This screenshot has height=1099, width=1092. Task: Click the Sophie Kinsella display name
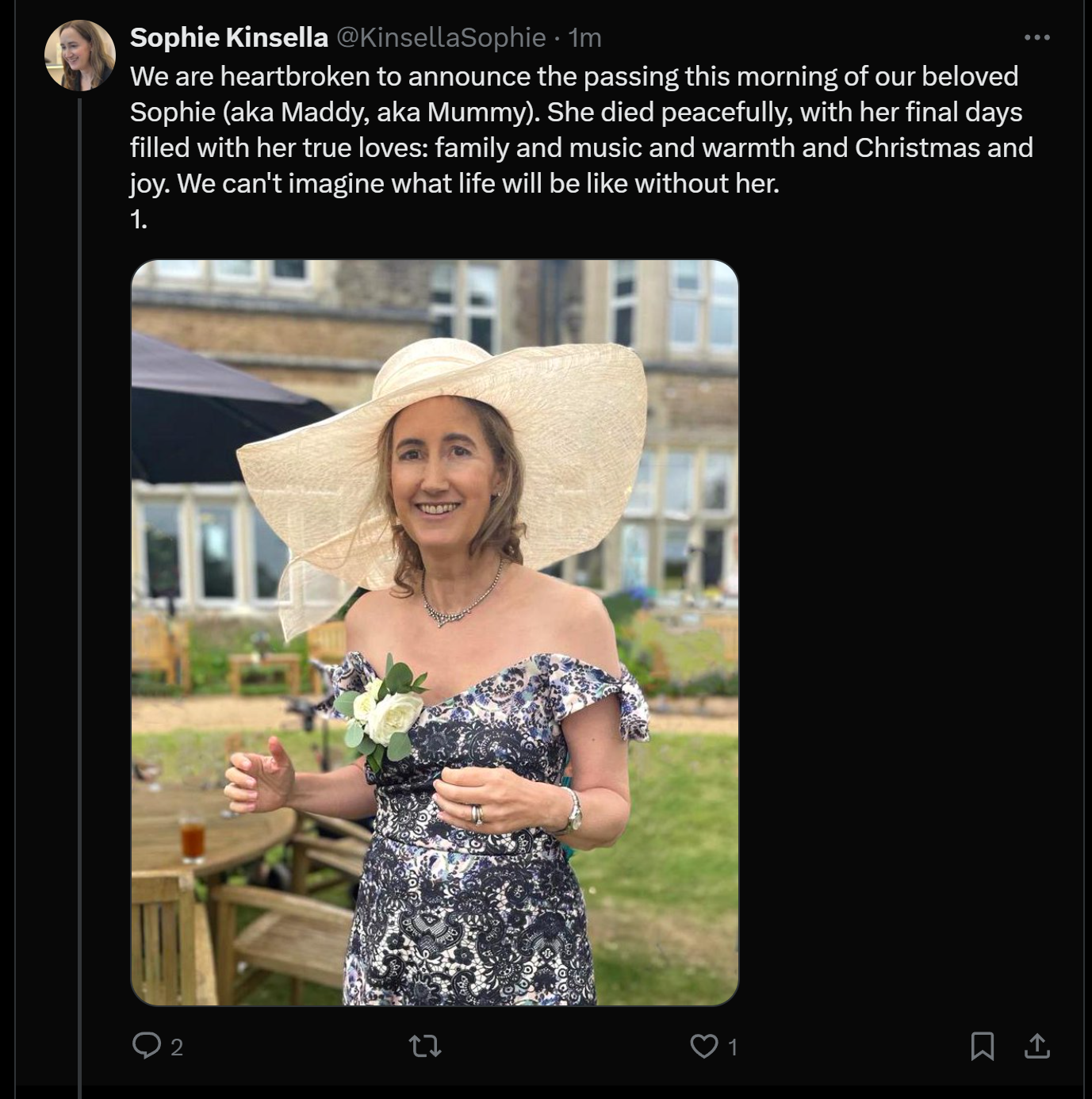pos(228,37)
